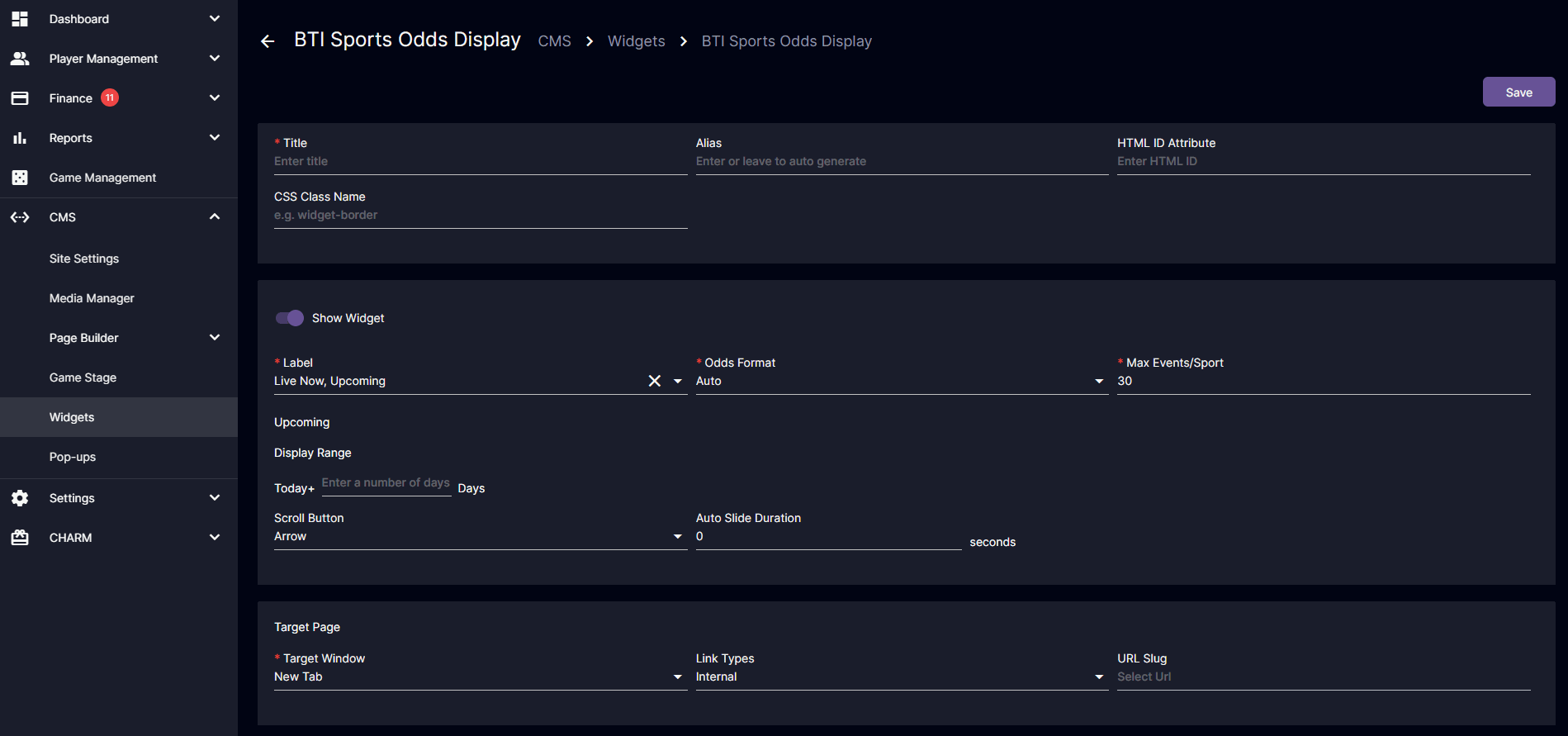Expand the Settings menu chevron
Image resolution: width=1568 pixels, height=736 pixels.
[x=215, y=498]
